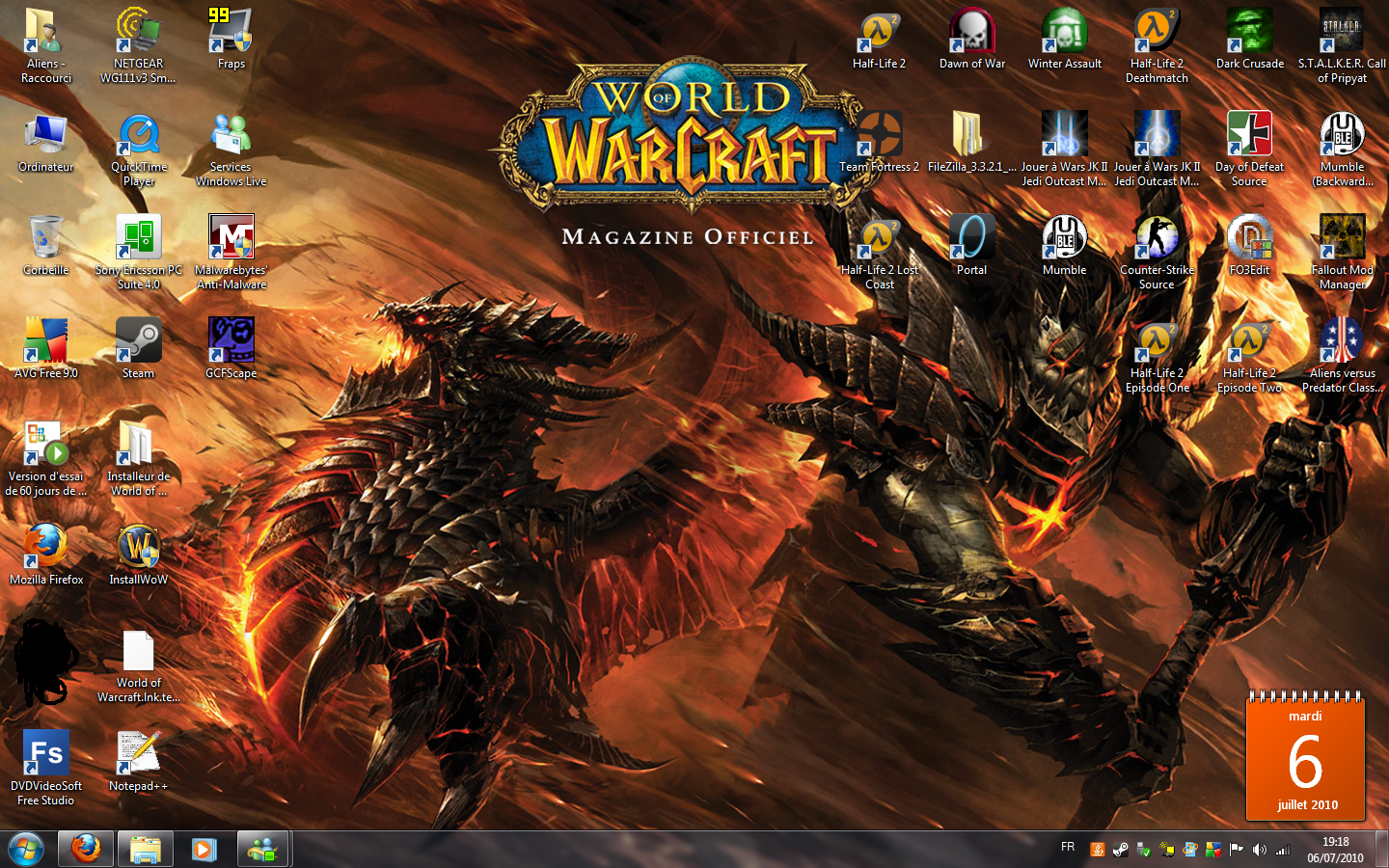1389x868 pixels.
Task: Open the Corbeille recycle bin
Action: [45, 238]
